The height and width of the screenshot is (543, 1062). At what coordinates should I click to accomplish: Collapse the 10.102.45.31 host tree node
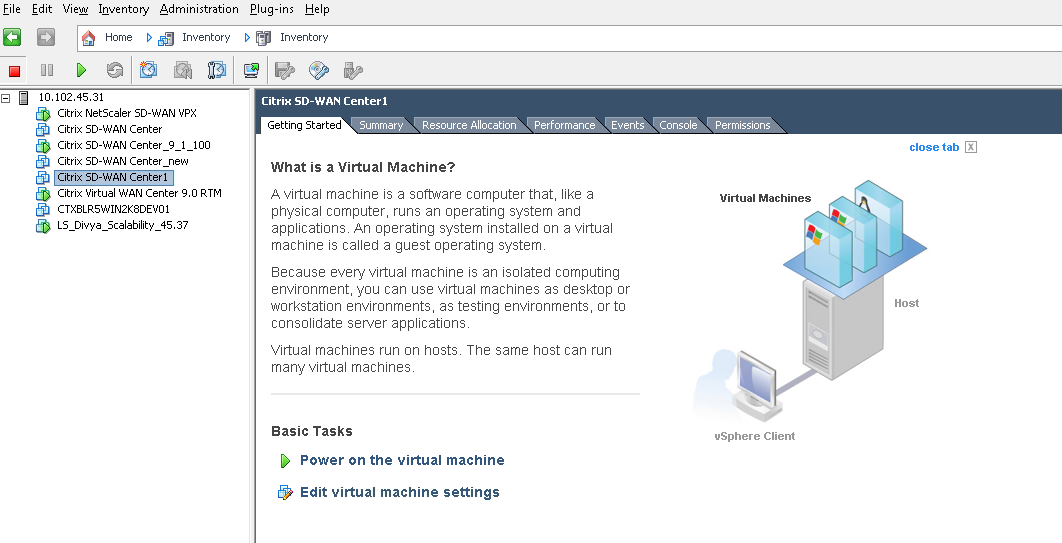5,97
